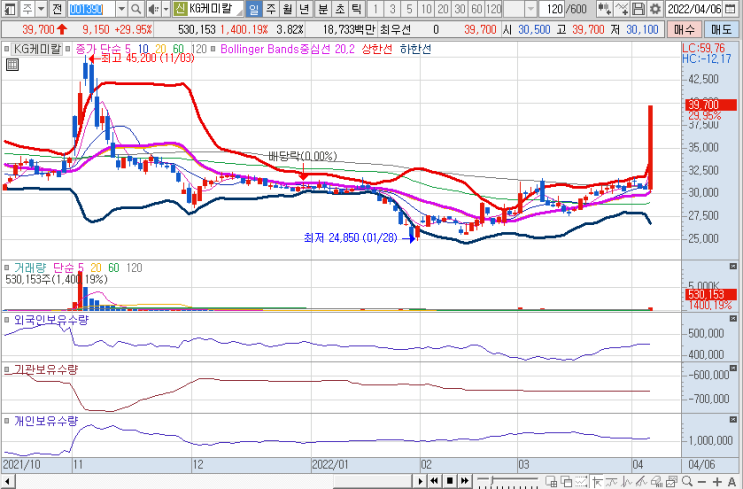This screenshot has height=489, width=743.
Task: Click the horizontal chart scrollbar track
Action: pyautogui.click(x=213, y=481)
